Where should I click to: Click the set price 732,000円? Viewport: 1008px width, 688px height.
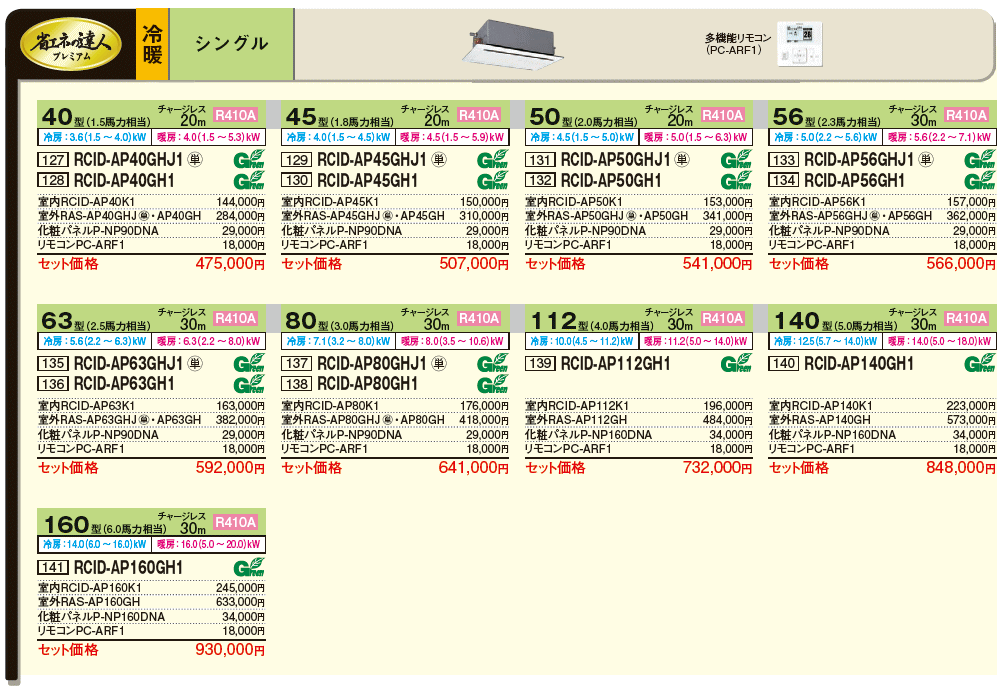click(717, 467)
